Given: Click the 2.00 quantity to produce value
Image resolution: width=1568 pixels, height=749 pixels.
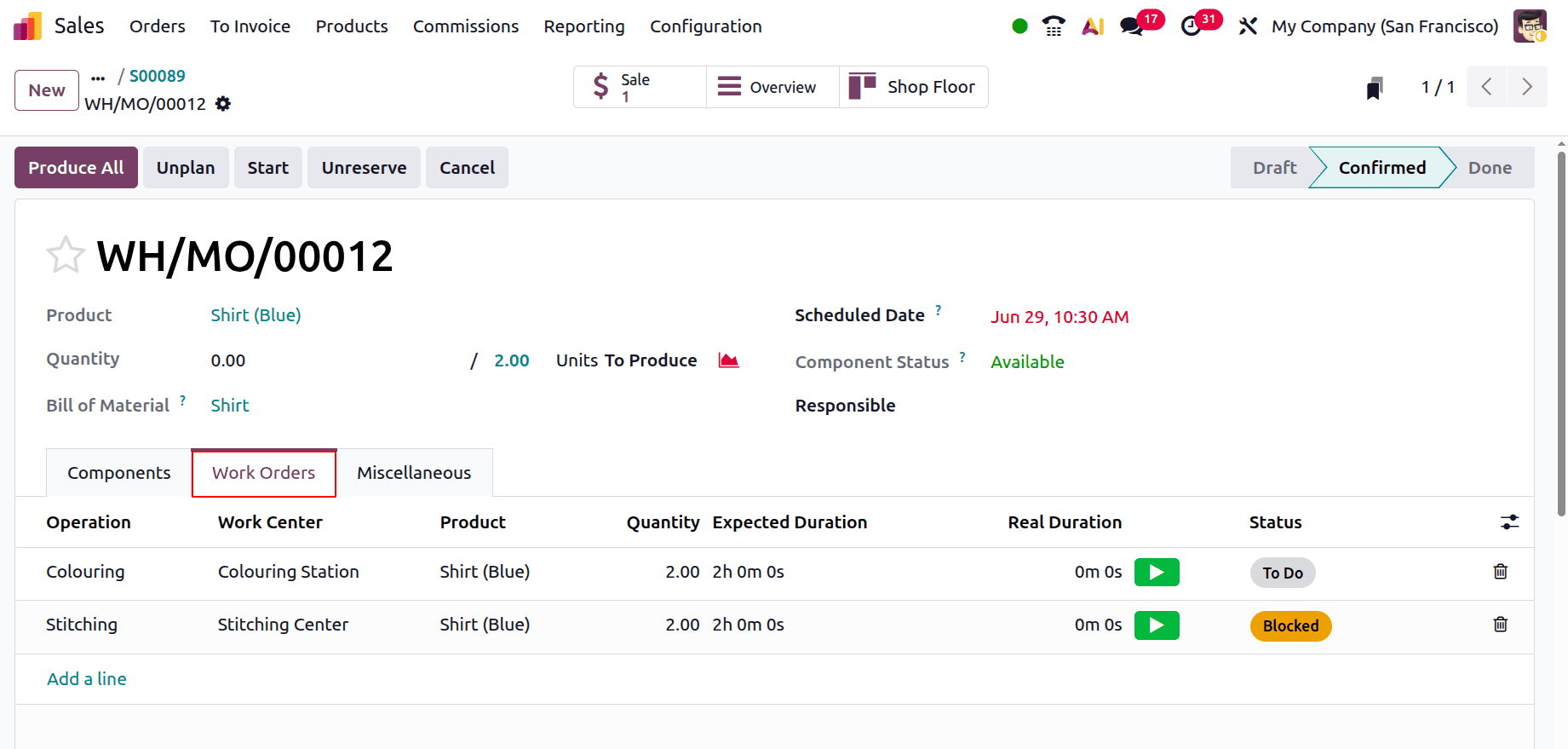Looking at the screenshot, I should [512, 360].
